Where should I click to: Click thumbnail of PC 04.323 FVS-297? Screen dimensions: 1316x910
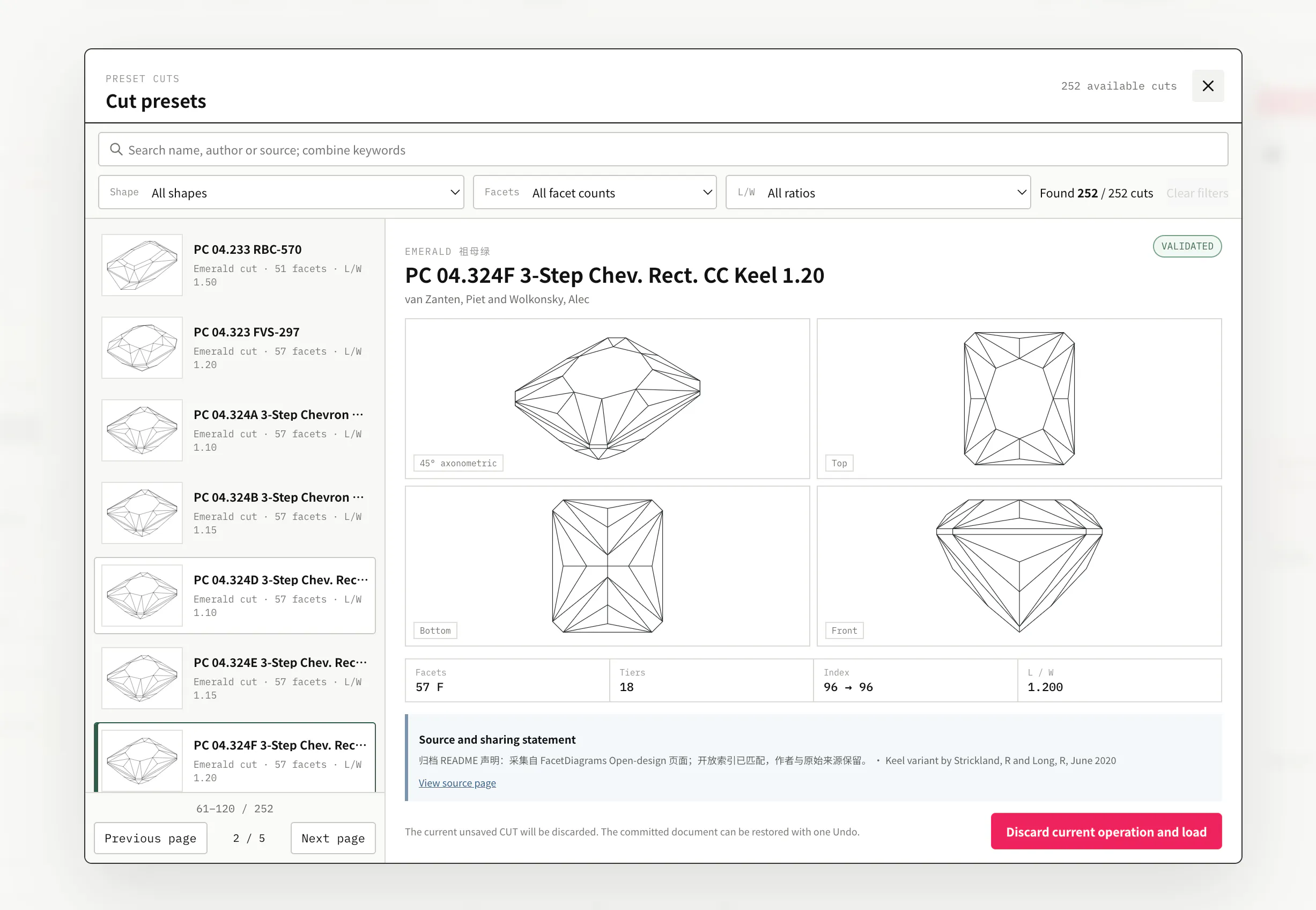point(142,348)
